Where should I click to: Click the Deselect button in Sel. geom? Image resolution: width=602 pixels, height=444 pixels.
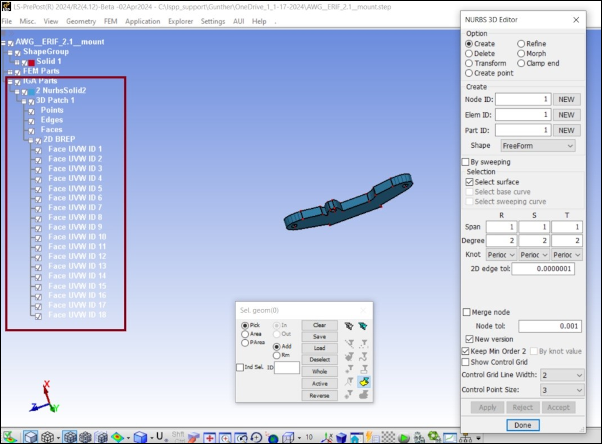(319, 359)
